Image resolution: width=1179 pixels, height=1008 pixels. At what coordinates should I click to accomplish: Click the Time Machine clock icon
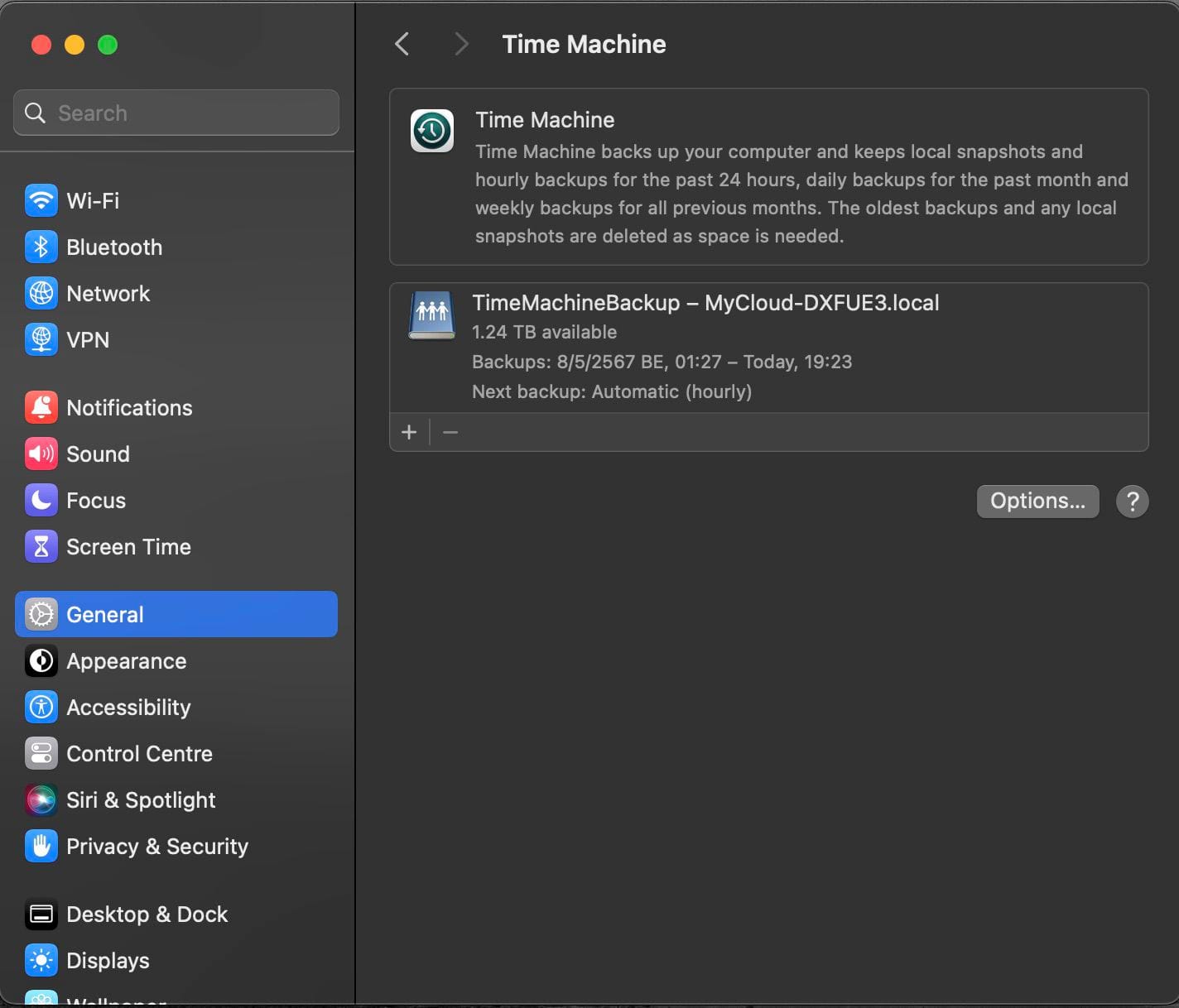click(x=432, y=131)
